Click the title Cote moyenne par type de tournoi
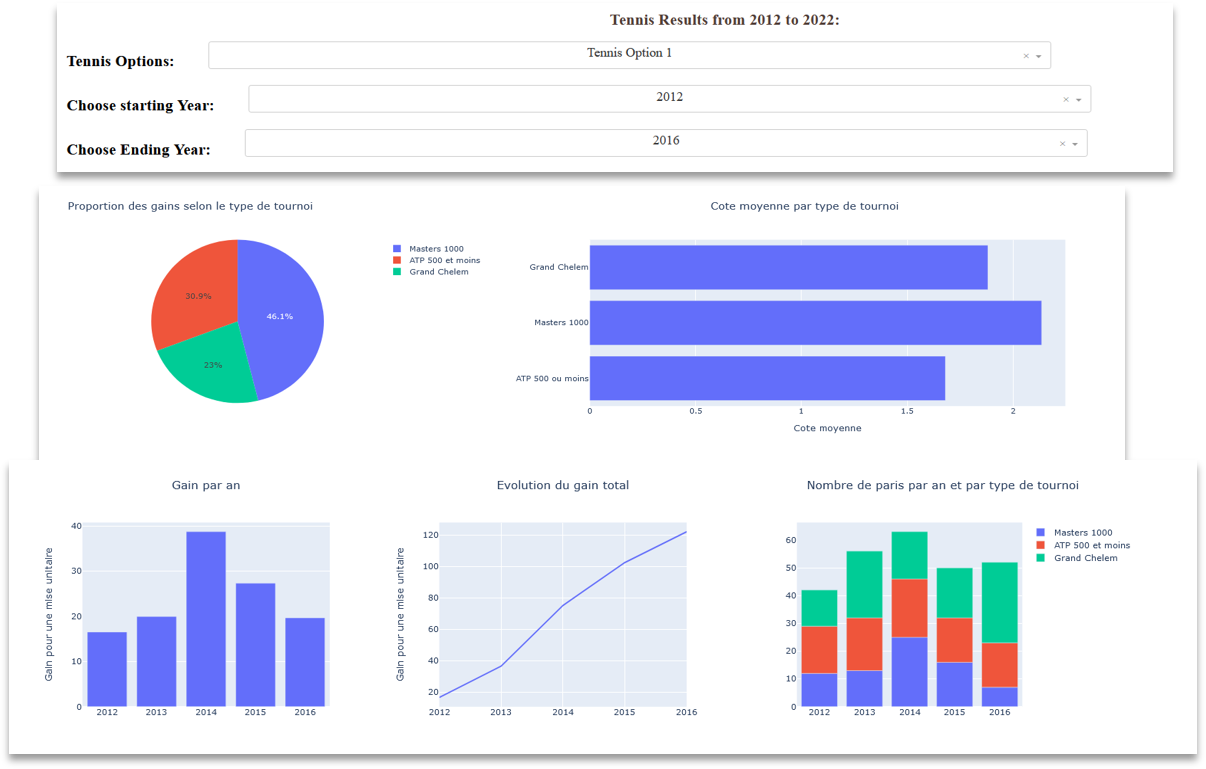The width and height of the screenshot is (1206, 769). click(x=804, y=206)
